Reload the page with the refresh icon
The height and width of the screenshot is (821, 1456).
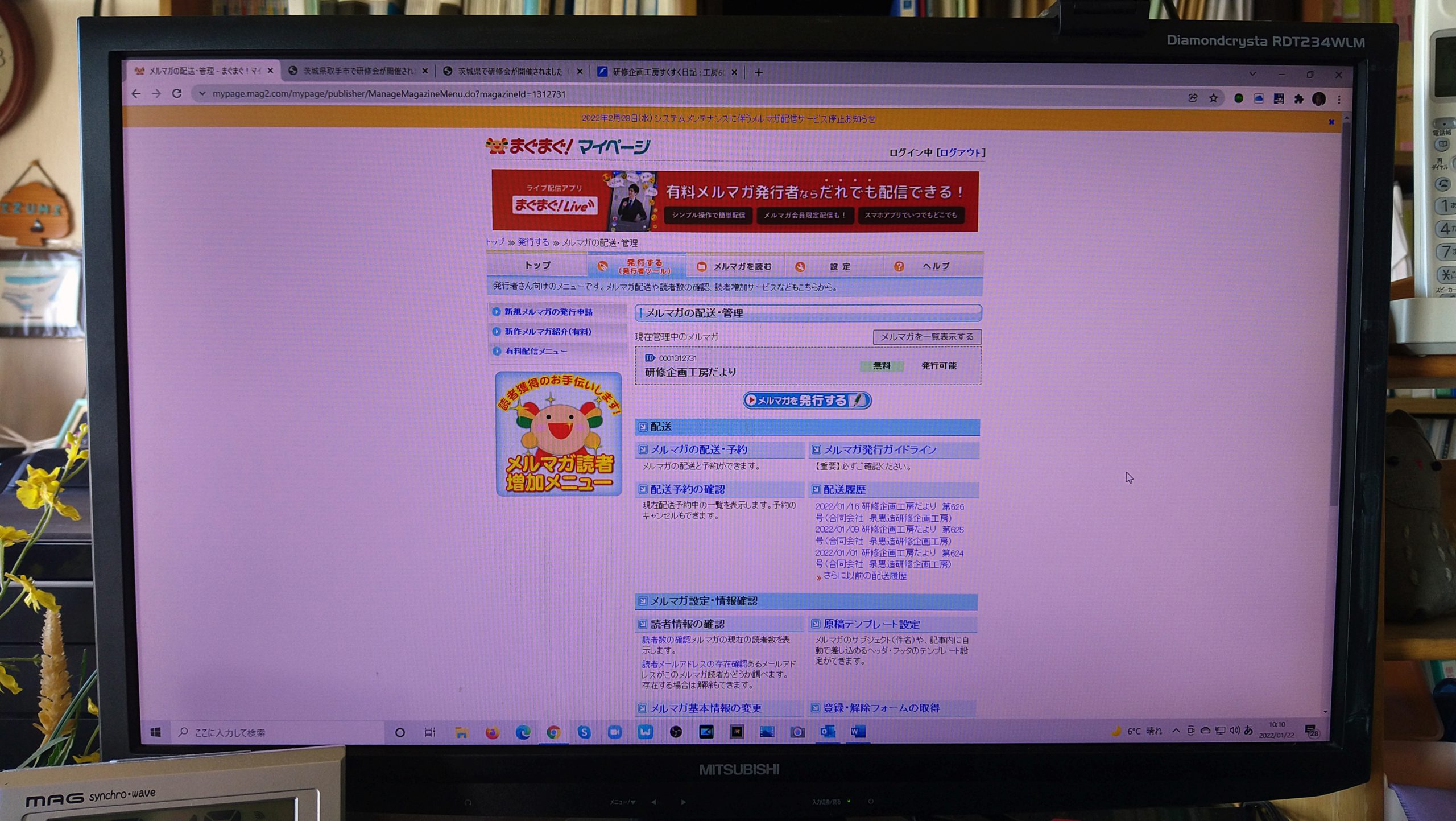177,94
